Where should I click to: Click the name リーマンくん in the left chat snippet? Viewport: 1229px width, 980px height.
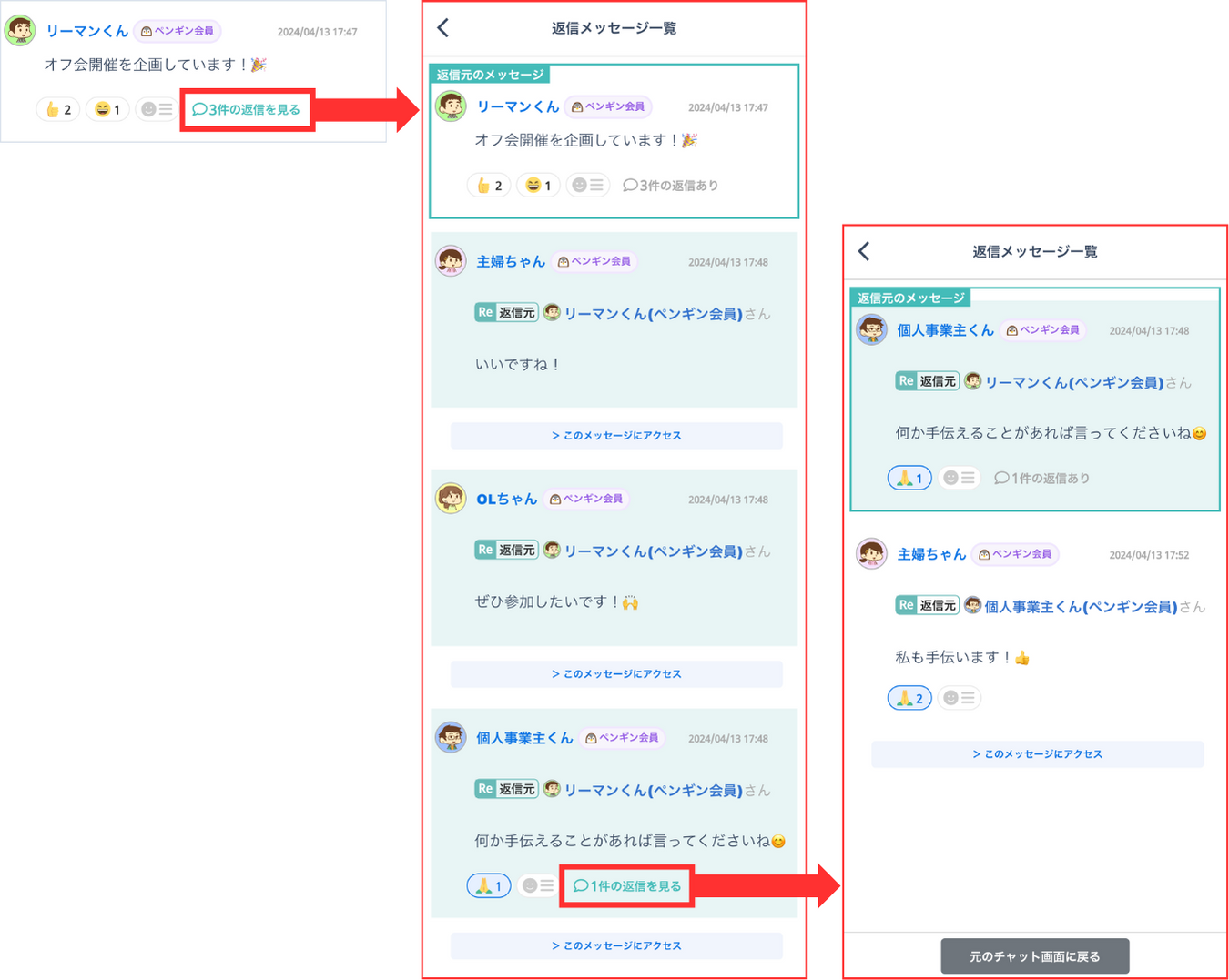(87, 31)
